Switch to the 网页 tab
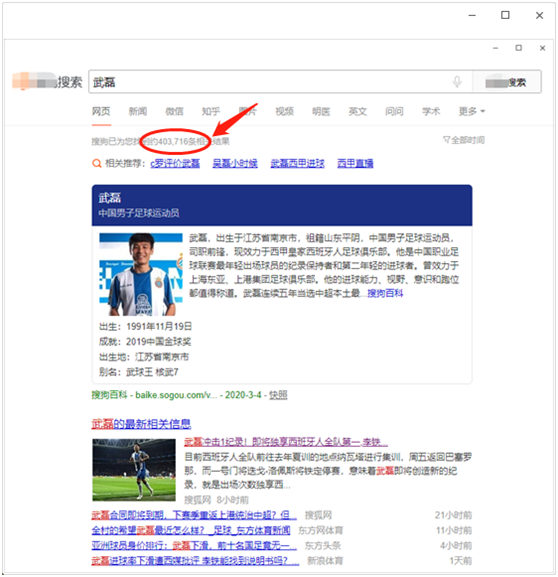558x577 pixels. (x=101, y=111)
